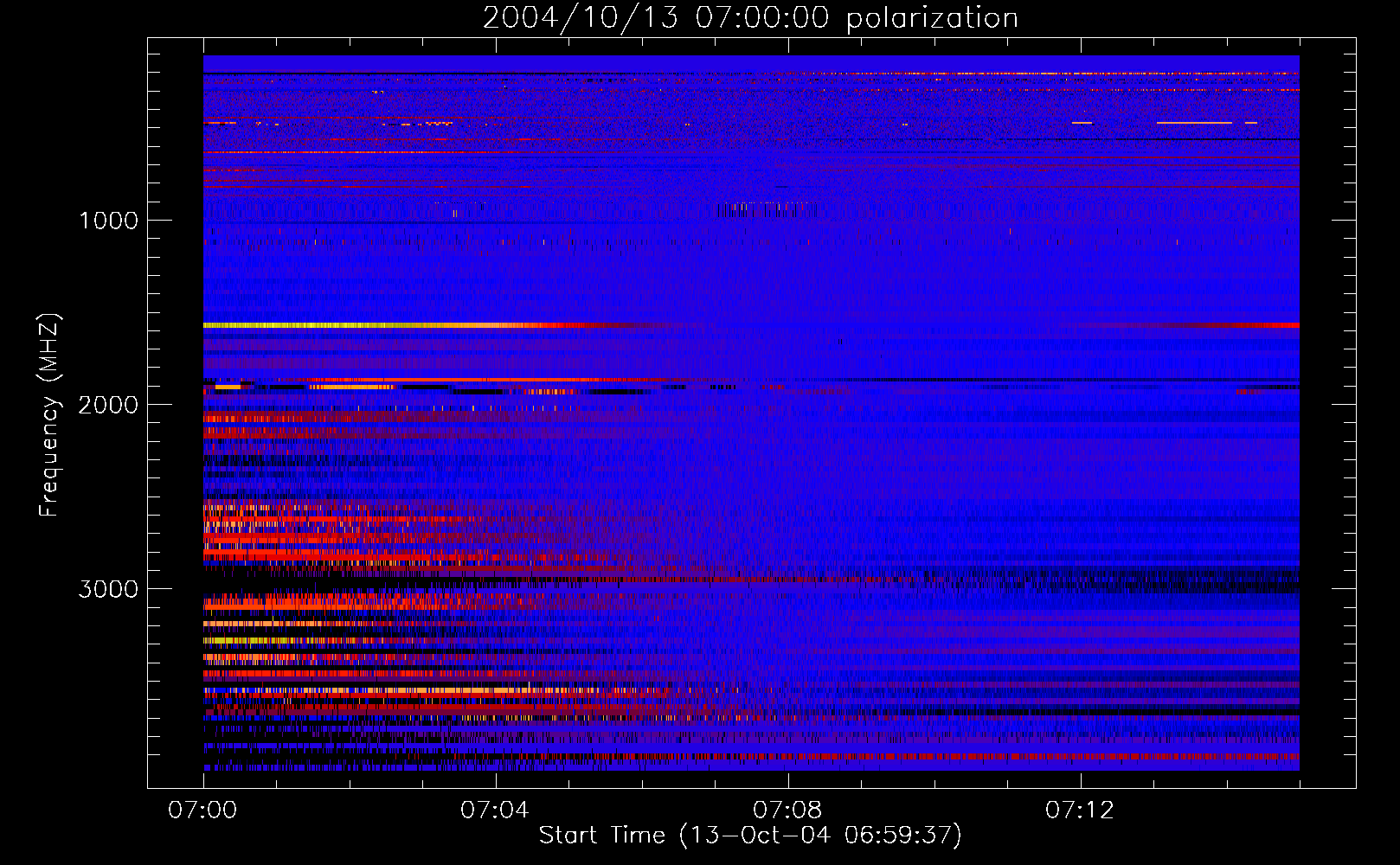Select the 1000 frequency axis label

click(x=108, y=221)
